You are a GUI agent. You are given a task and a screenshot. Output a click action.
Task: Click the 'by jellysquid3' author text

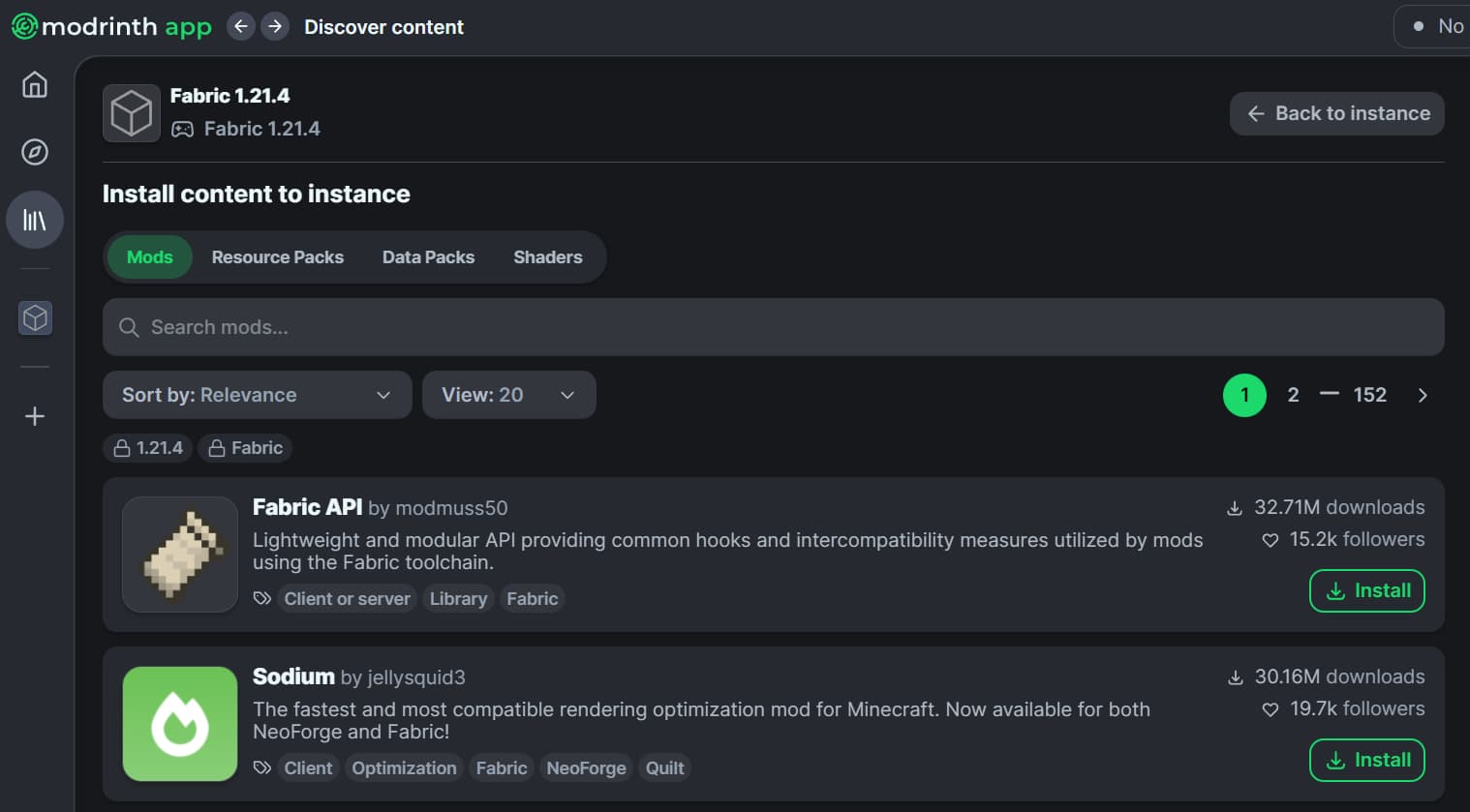point(403,677)
